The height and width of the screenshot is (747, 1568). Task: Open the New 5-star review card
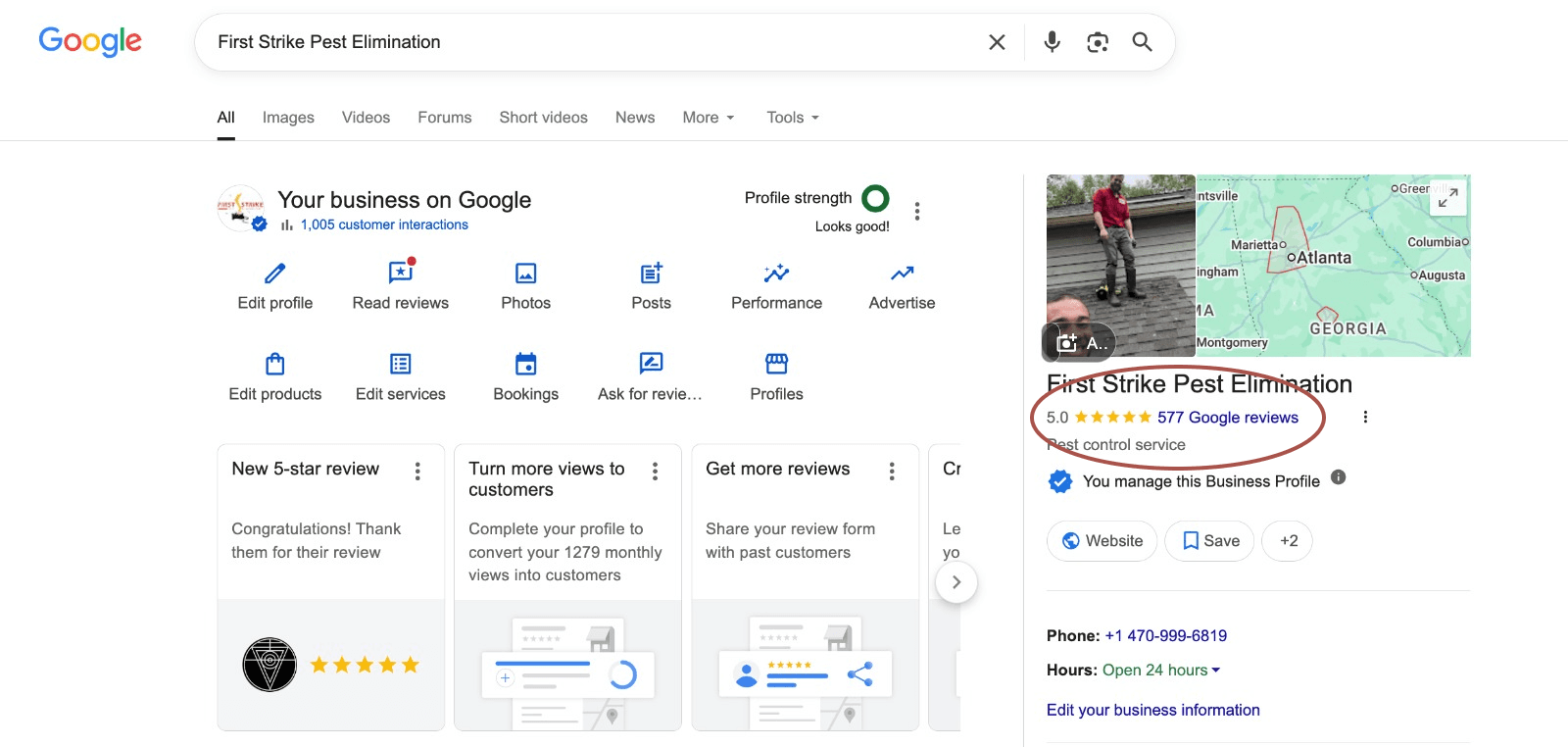[x=331, y=587]
